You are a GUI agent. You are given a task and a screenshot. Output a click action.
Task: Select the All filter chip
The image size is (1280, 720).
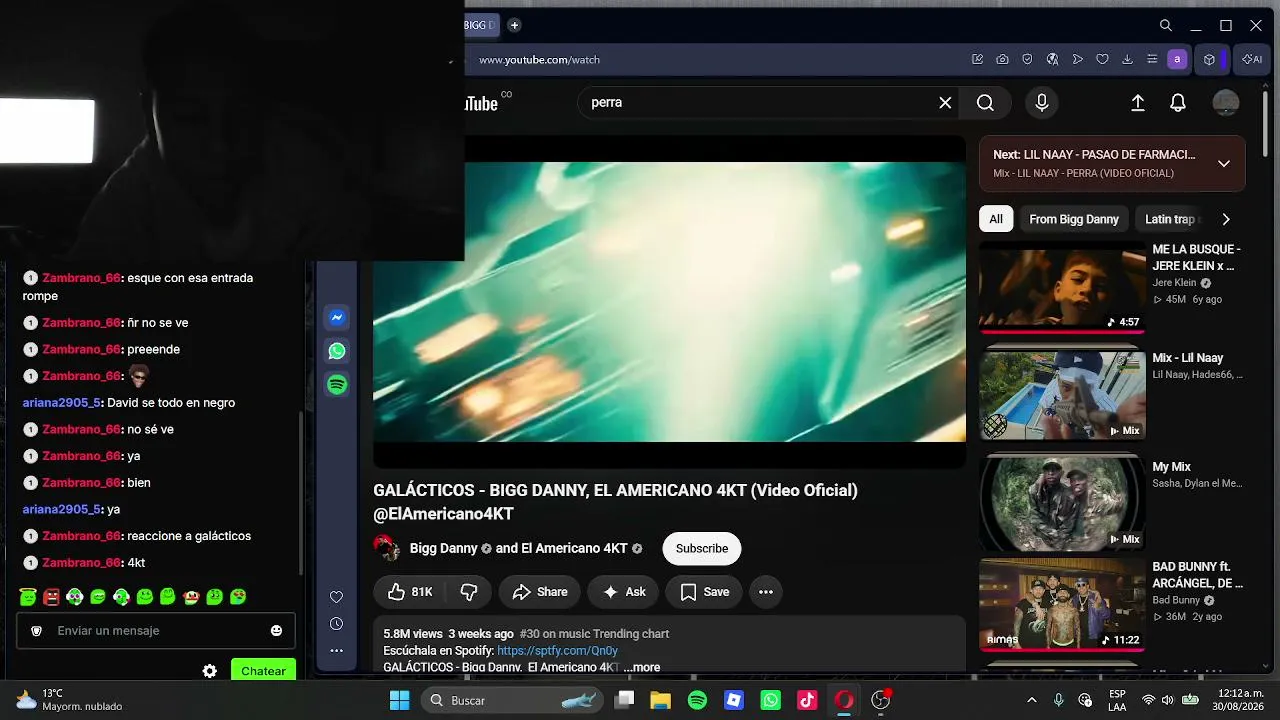[996, 219]
